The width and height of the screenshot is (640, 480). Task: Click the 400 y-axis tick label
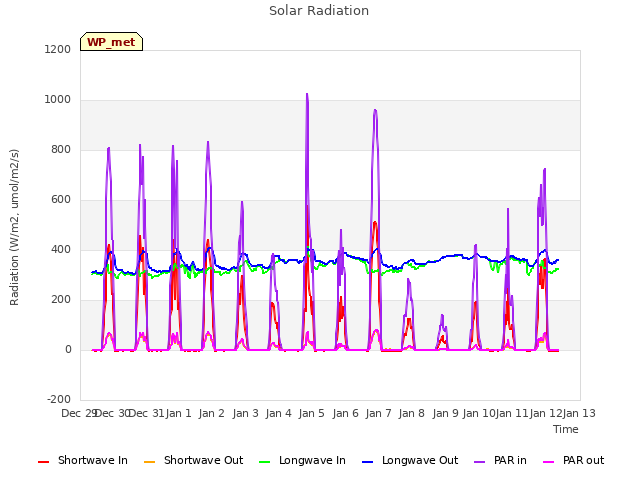[61, 249]
